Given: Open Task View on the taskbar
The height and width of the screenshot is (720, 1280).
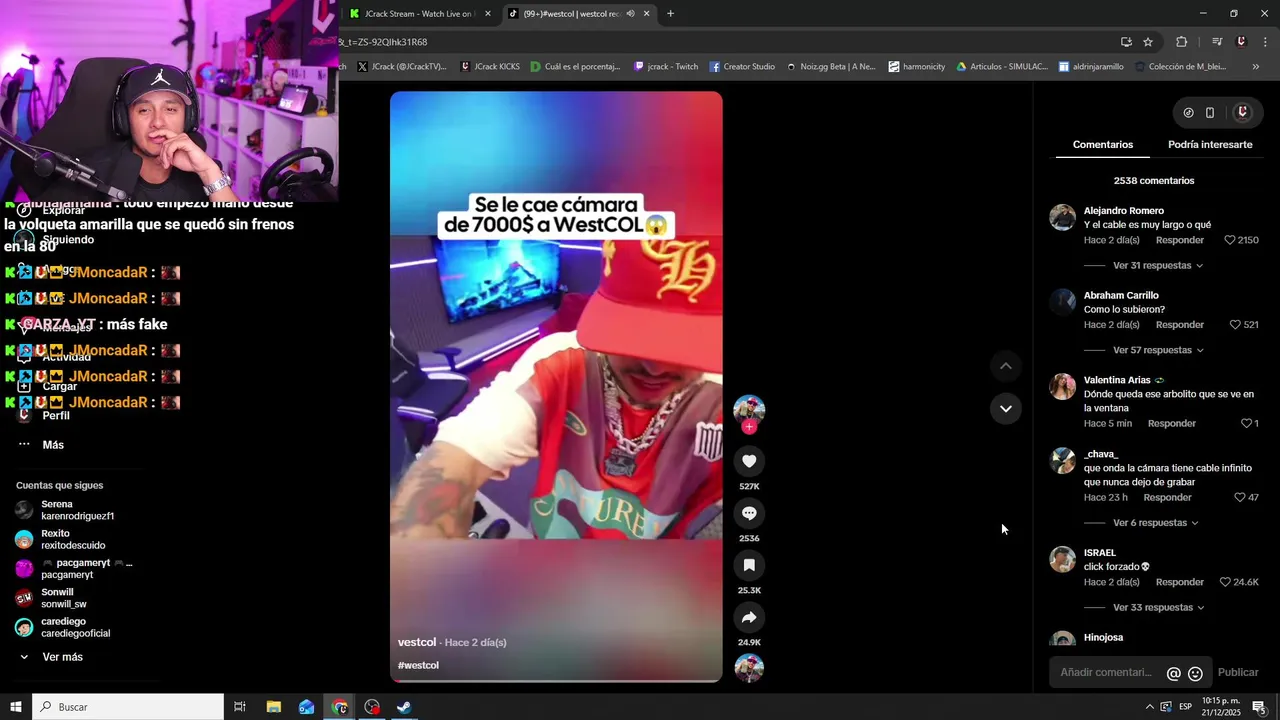Looking at the screenshot, I should point(240,707).
